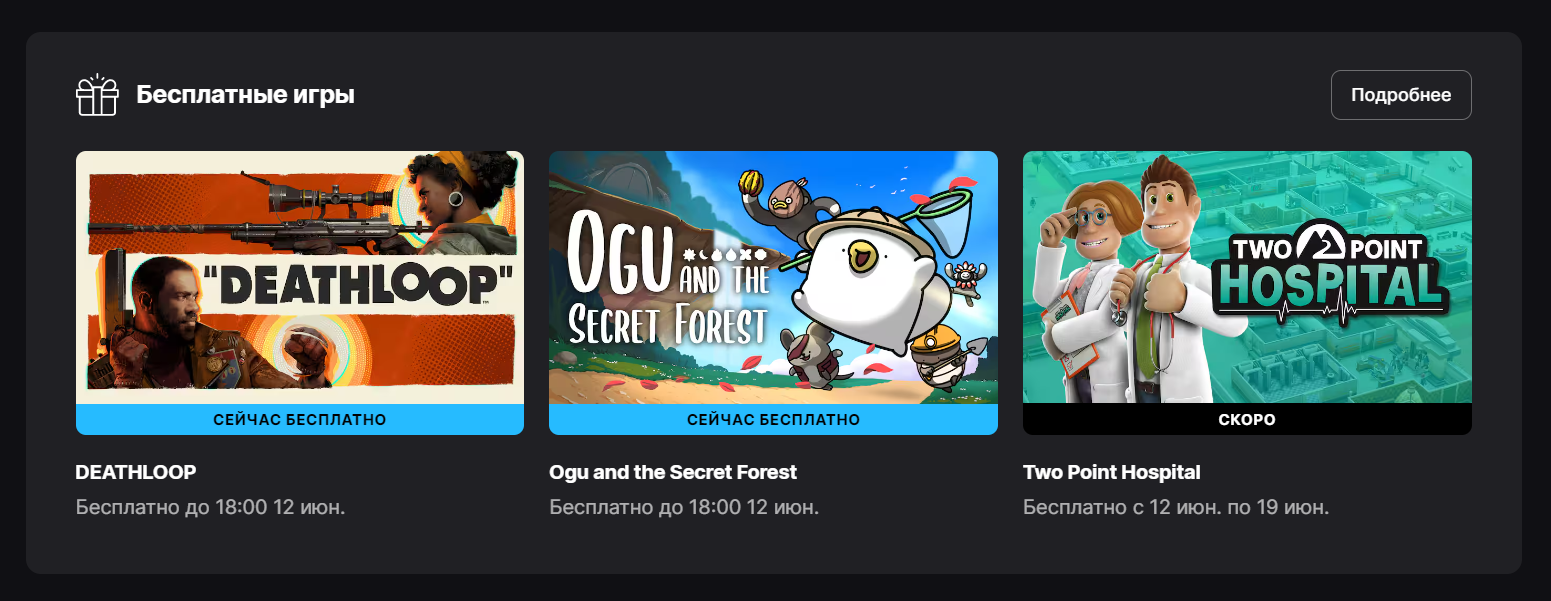The width and height of the screenshot is (1551, 601).
Task: Click the gift box icon beside Бесплатные игры
Action: point(97,95)
